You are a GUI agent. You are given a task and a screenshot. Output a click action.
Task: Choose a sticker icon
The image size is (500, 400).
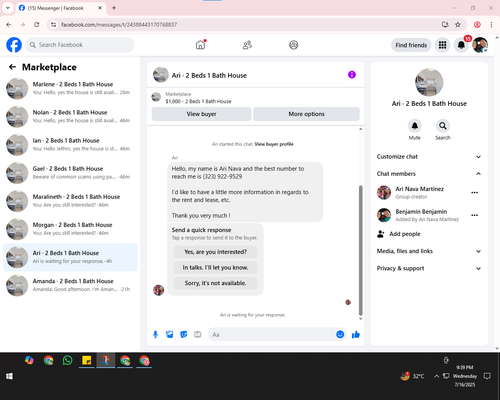[184, 334]
